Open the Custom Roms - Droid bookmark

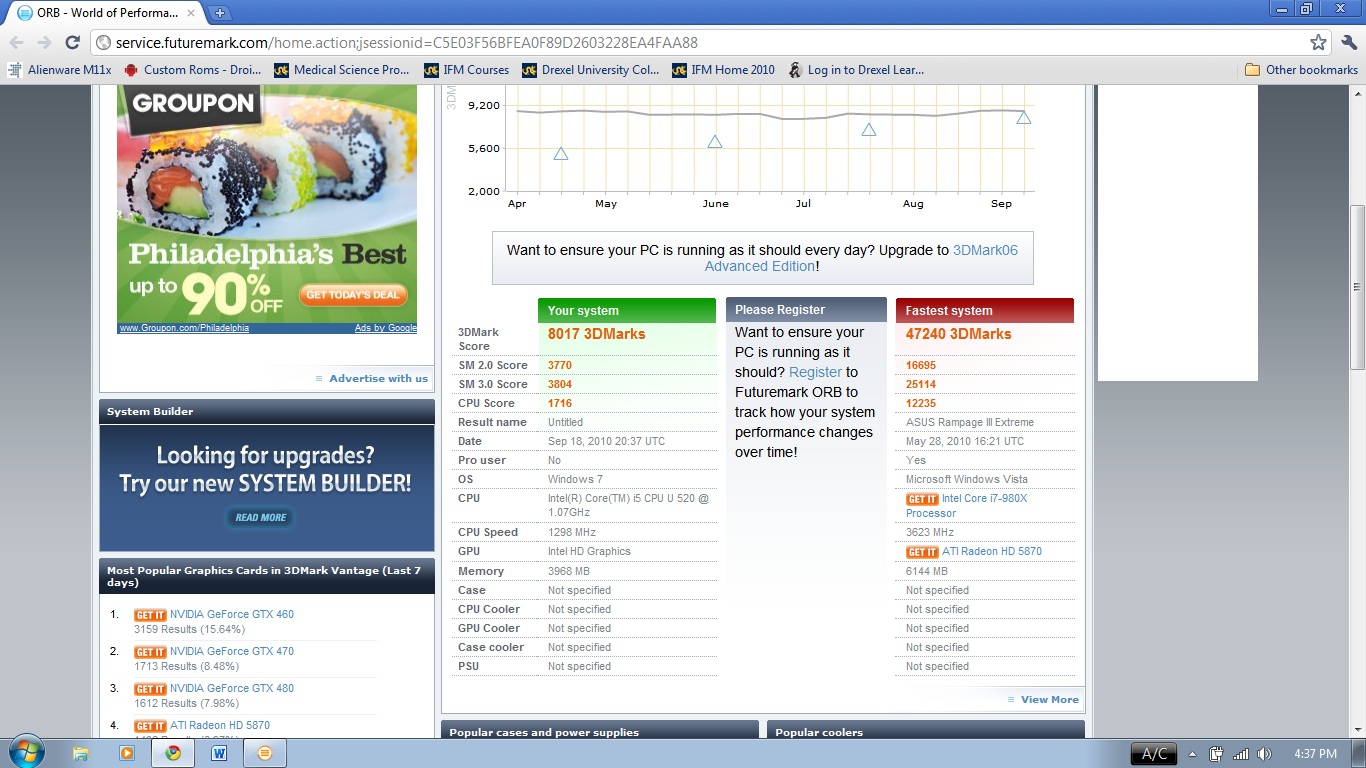point(193,70)
